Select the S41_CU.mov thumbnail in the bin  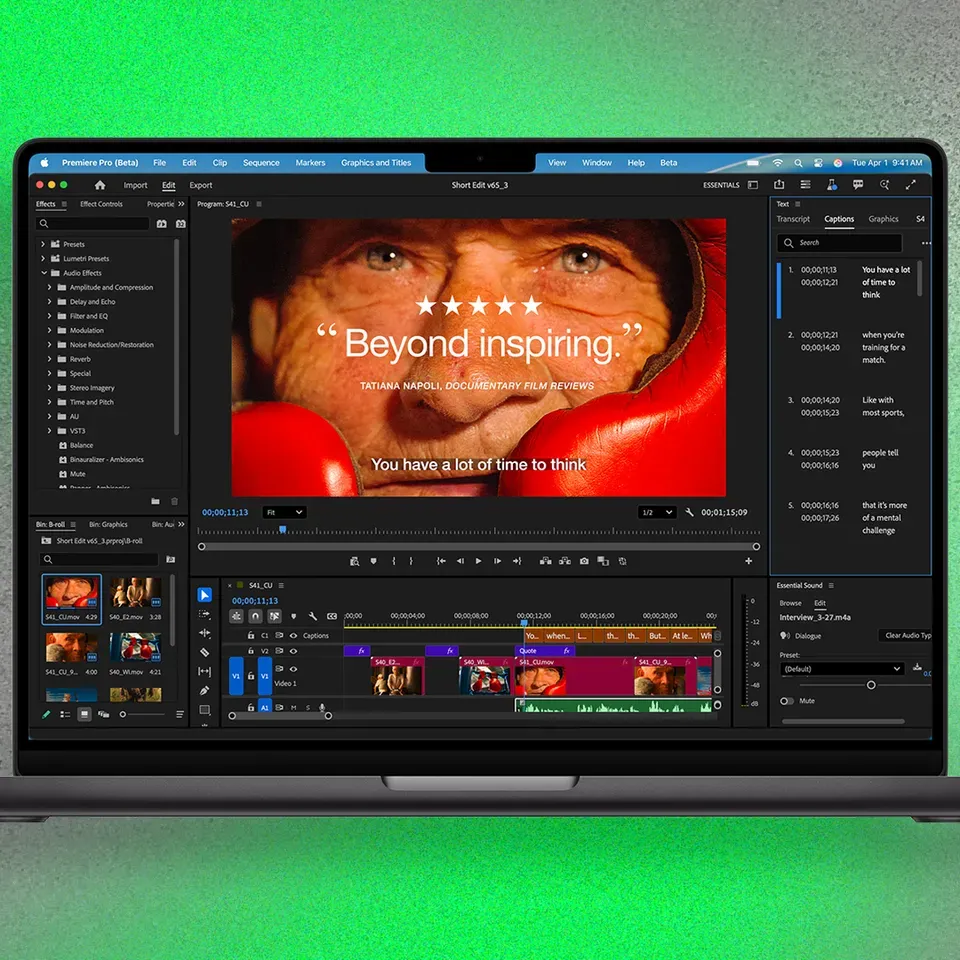(71, 597)
